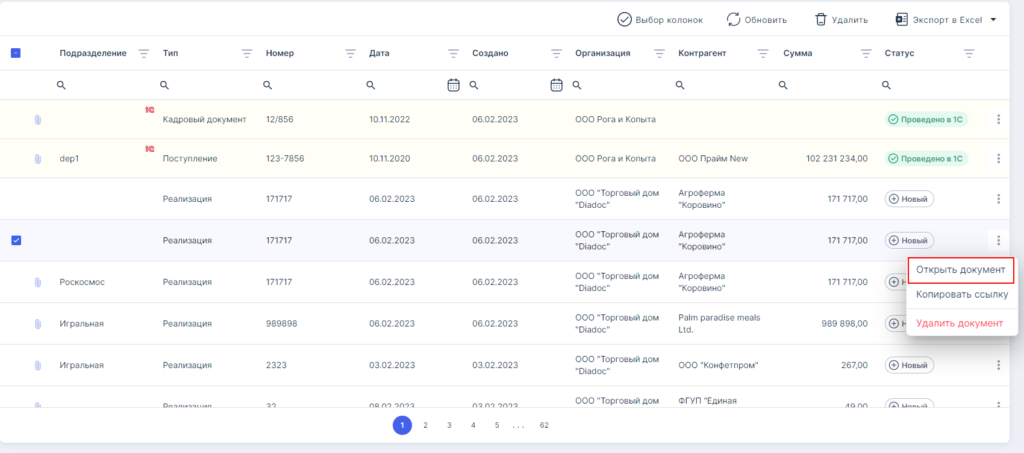Click search field under Тип column
The image size is (1024, 453).
(x=208, y=85)
